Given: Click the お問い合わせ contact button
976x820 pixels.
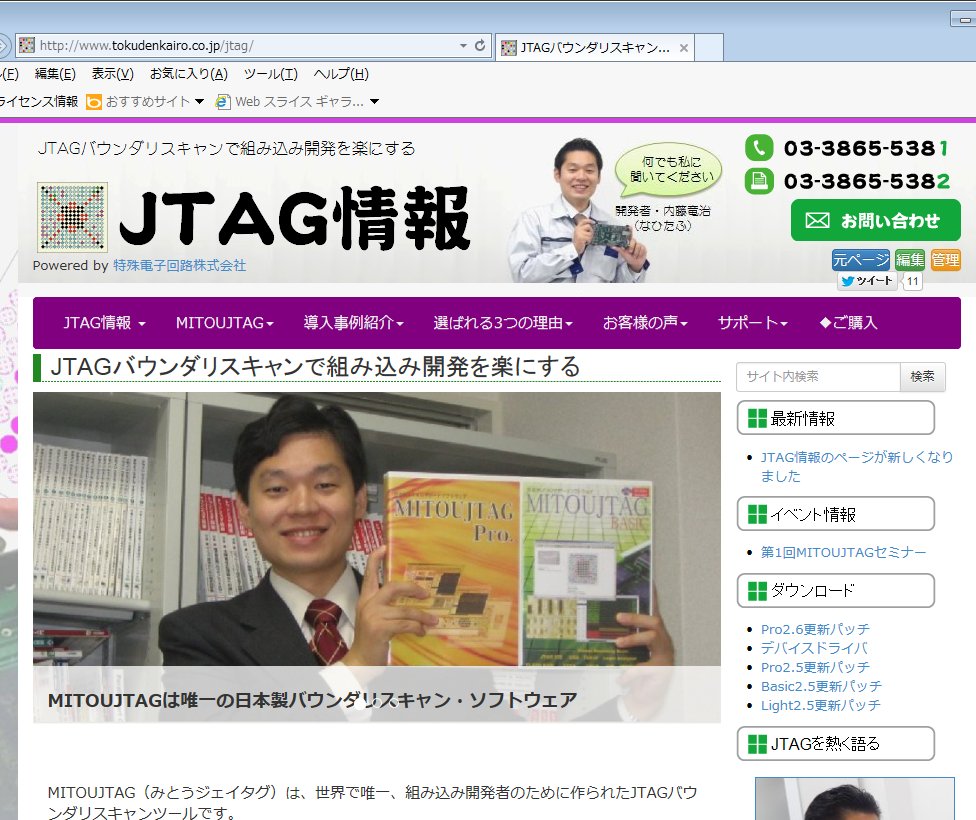Looking at the screenshot, I should pyautogui.click(x=875, y=220).
